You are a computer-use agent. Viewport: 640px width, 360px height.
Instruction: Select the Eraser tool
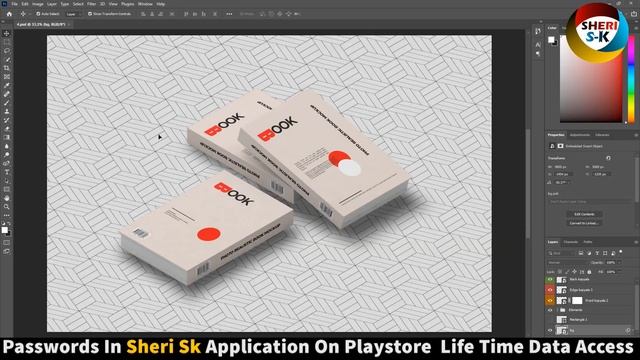(x=7, y=129)
